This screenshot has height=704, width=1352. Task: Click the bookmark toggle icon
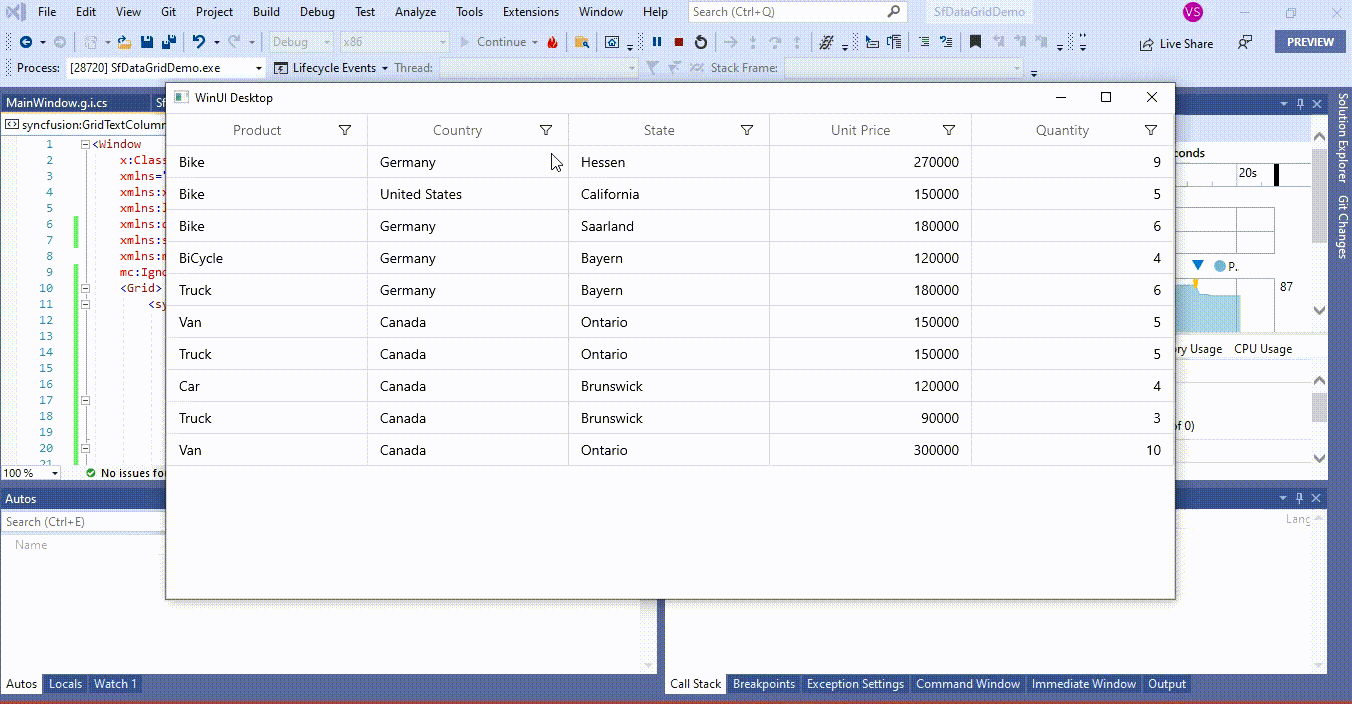[975, 42]
